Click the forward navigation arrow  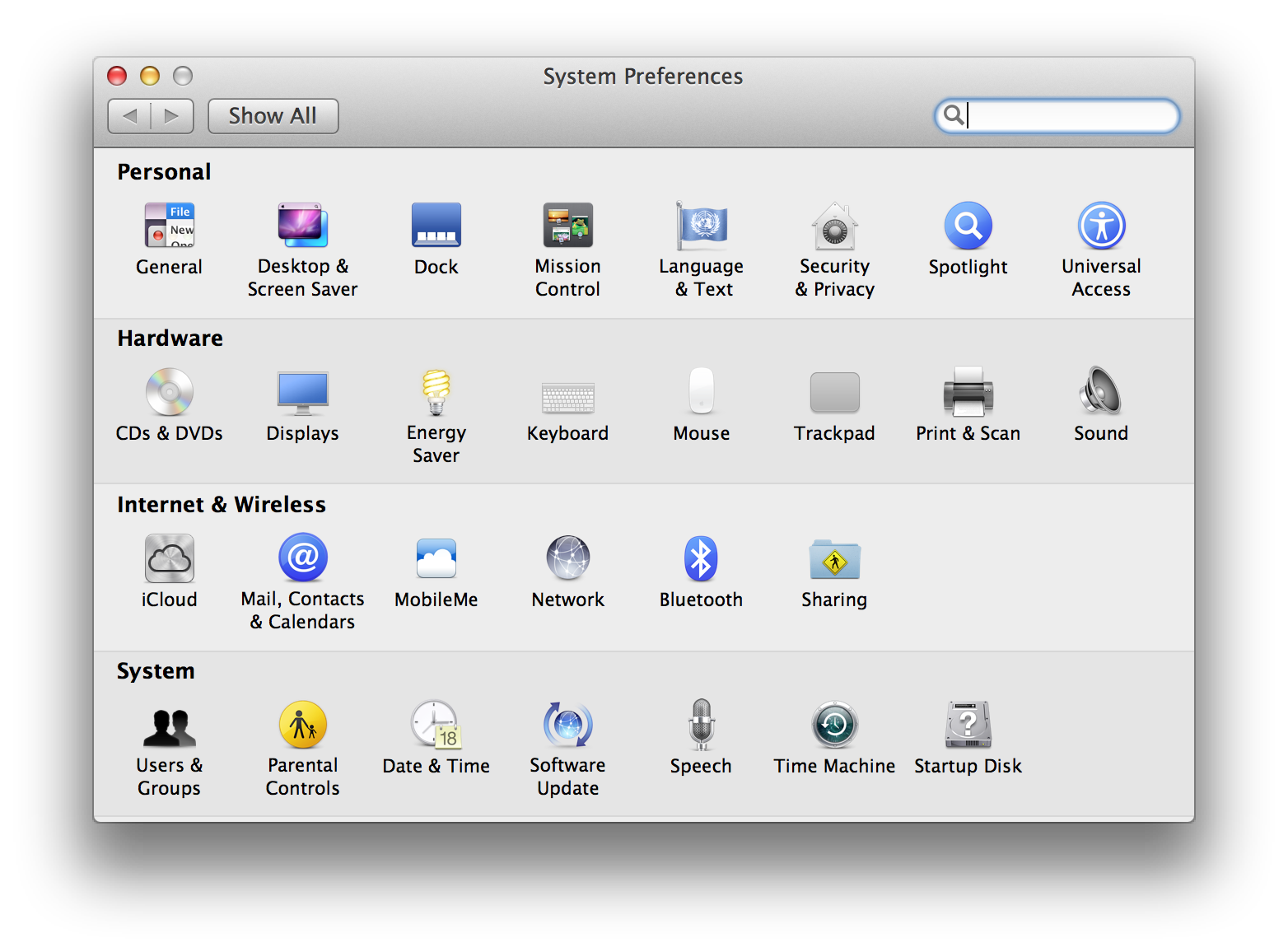[172, 116]
